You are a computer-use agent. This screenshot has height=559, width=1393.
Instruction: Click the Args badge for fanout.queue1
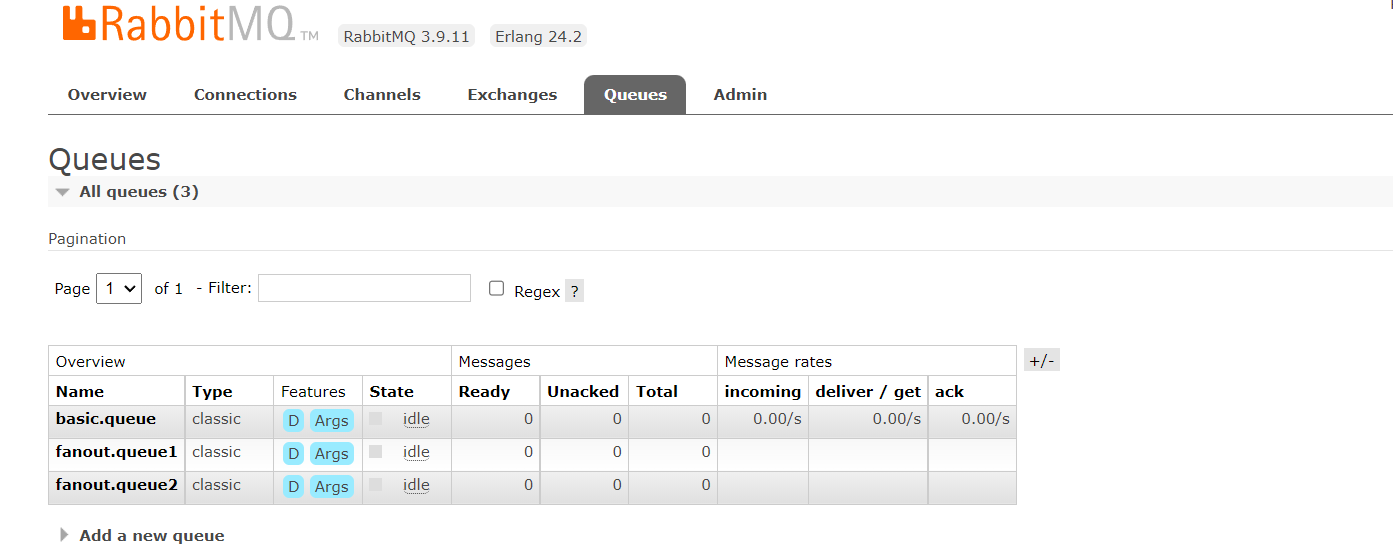331,454
